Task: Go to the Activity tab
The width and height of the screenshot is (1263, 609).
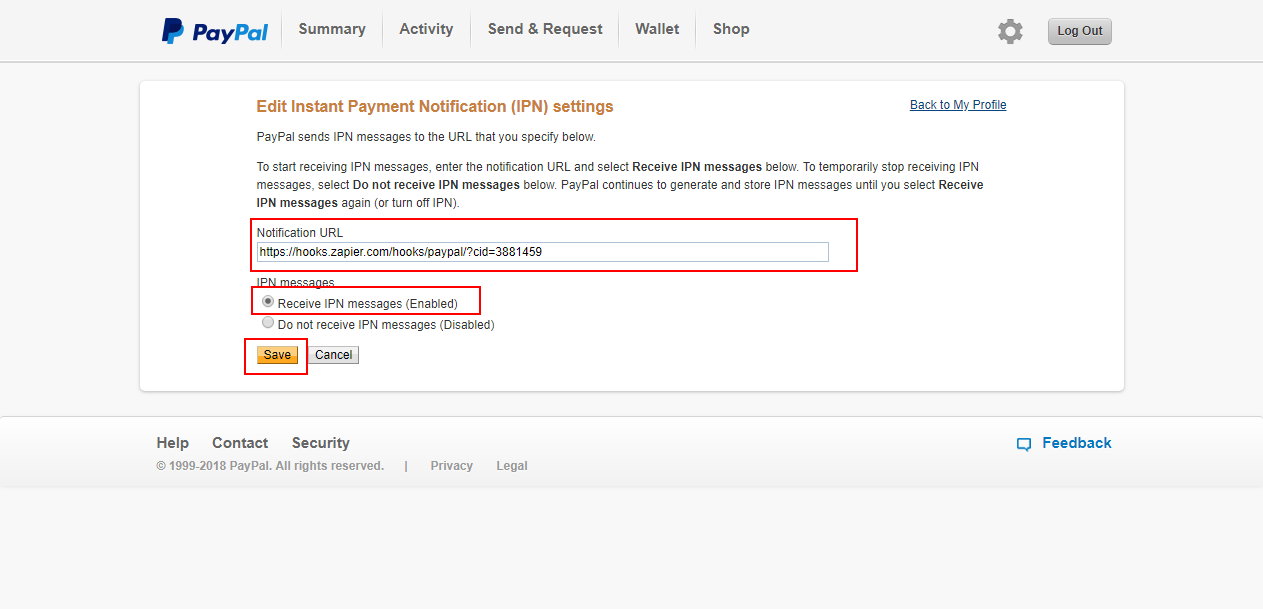Action: 426,29
